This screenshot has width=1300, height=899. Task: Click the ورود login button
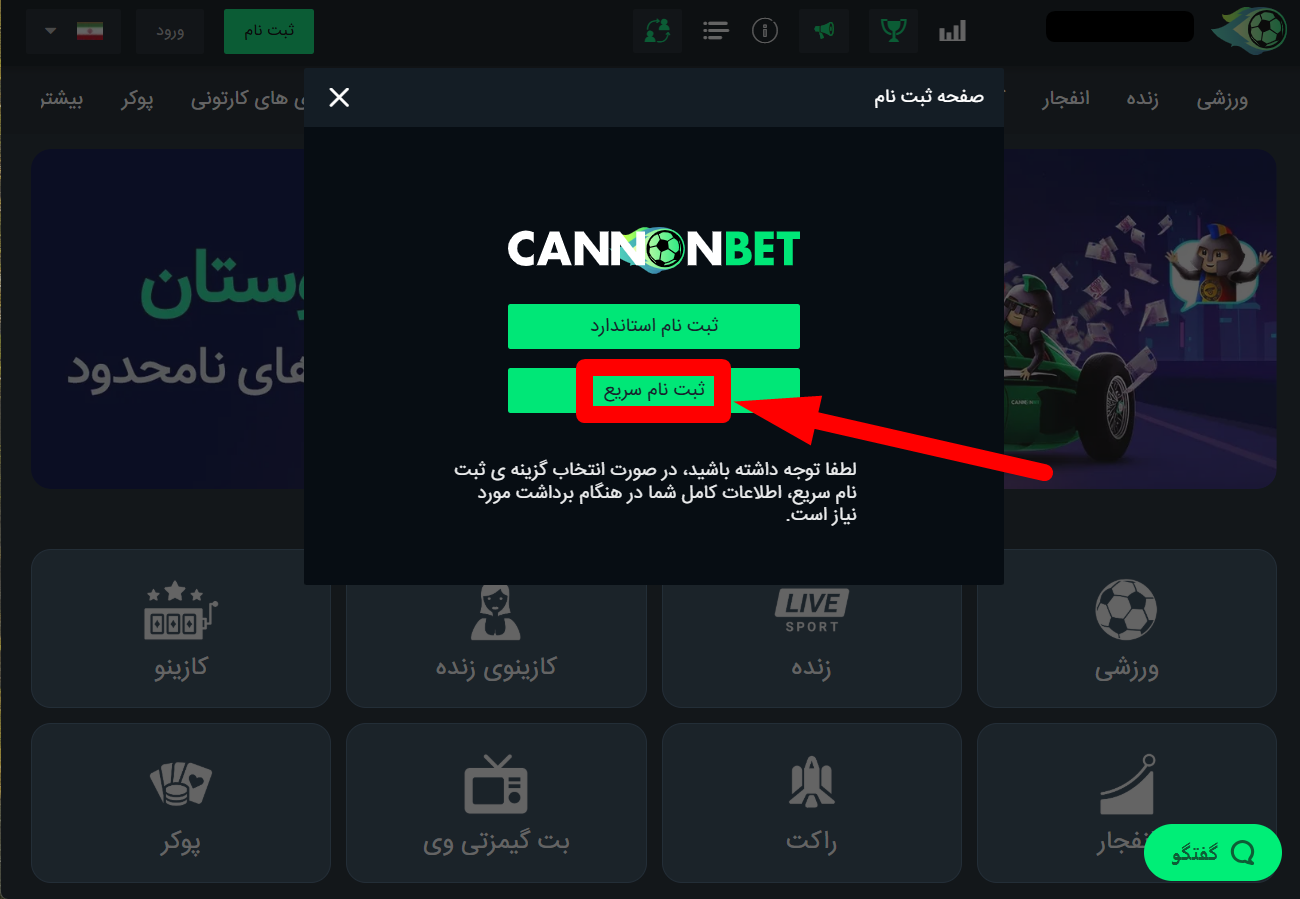pyautogui.click(x=170, y=31)
